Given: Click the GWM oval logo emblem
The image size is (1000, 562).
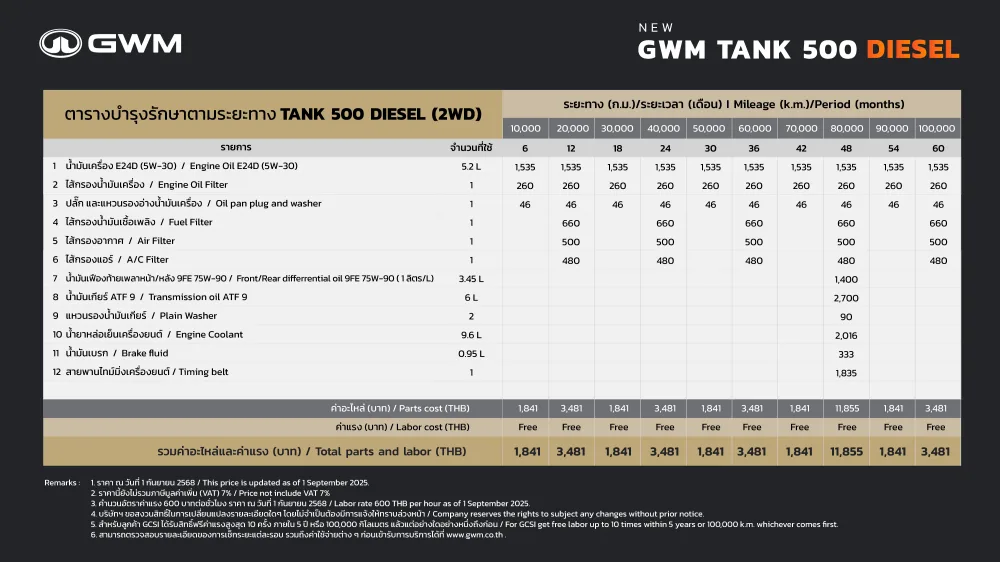Looking at the screenshot, I should pyautogui.click(x=61, y=43).
